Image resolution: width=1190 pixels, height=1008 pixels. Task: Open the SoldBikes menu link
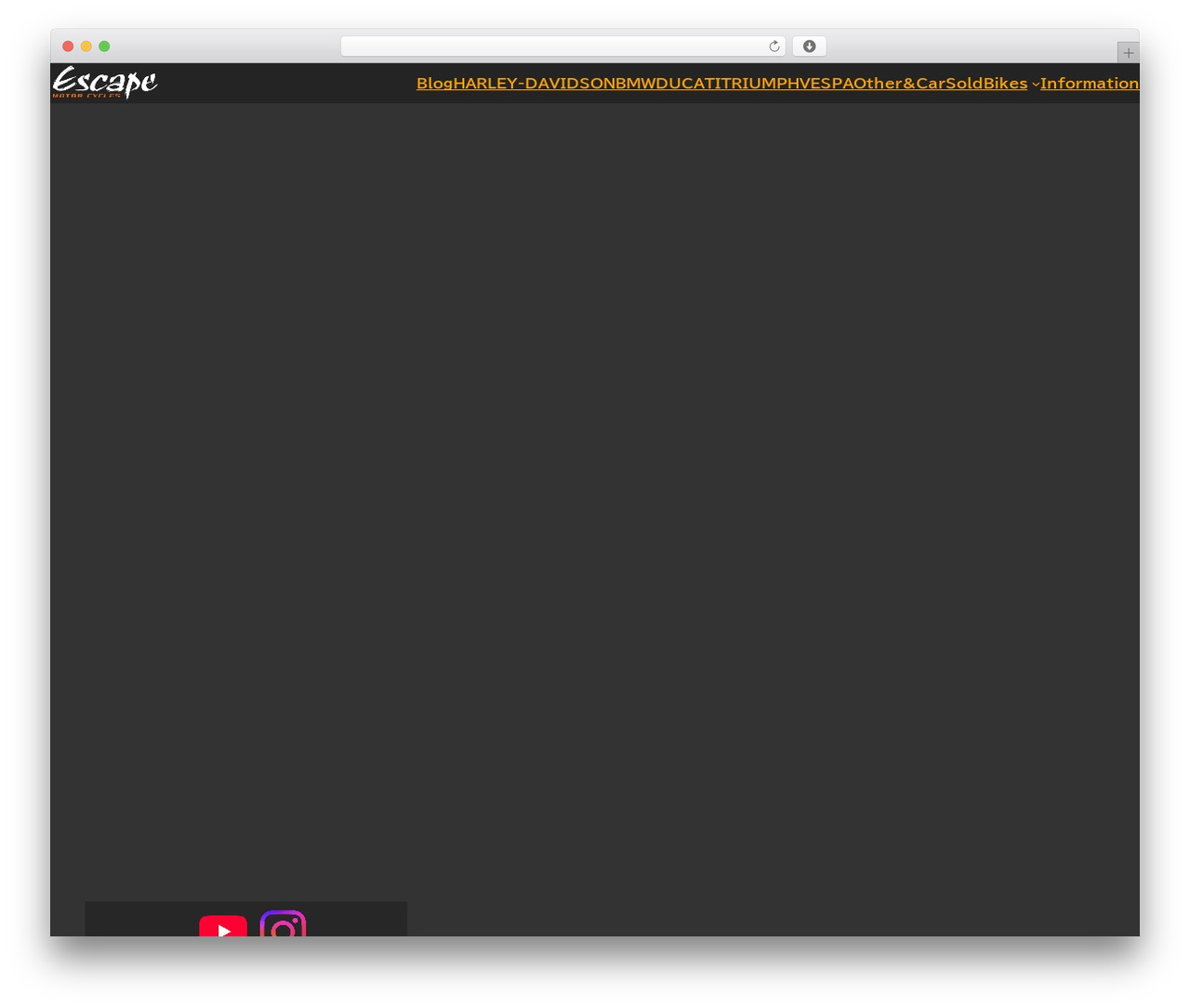(x=986, y=84)
